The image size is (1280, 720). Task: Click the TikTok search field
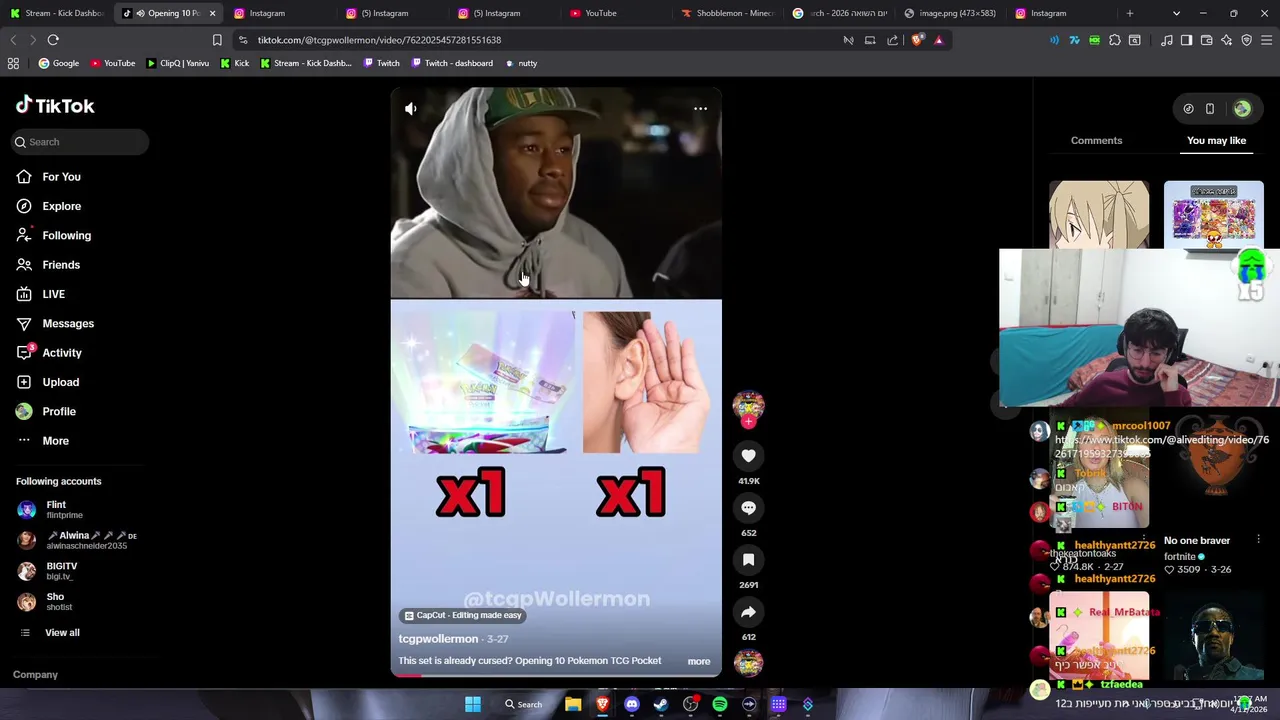[81, 142]
